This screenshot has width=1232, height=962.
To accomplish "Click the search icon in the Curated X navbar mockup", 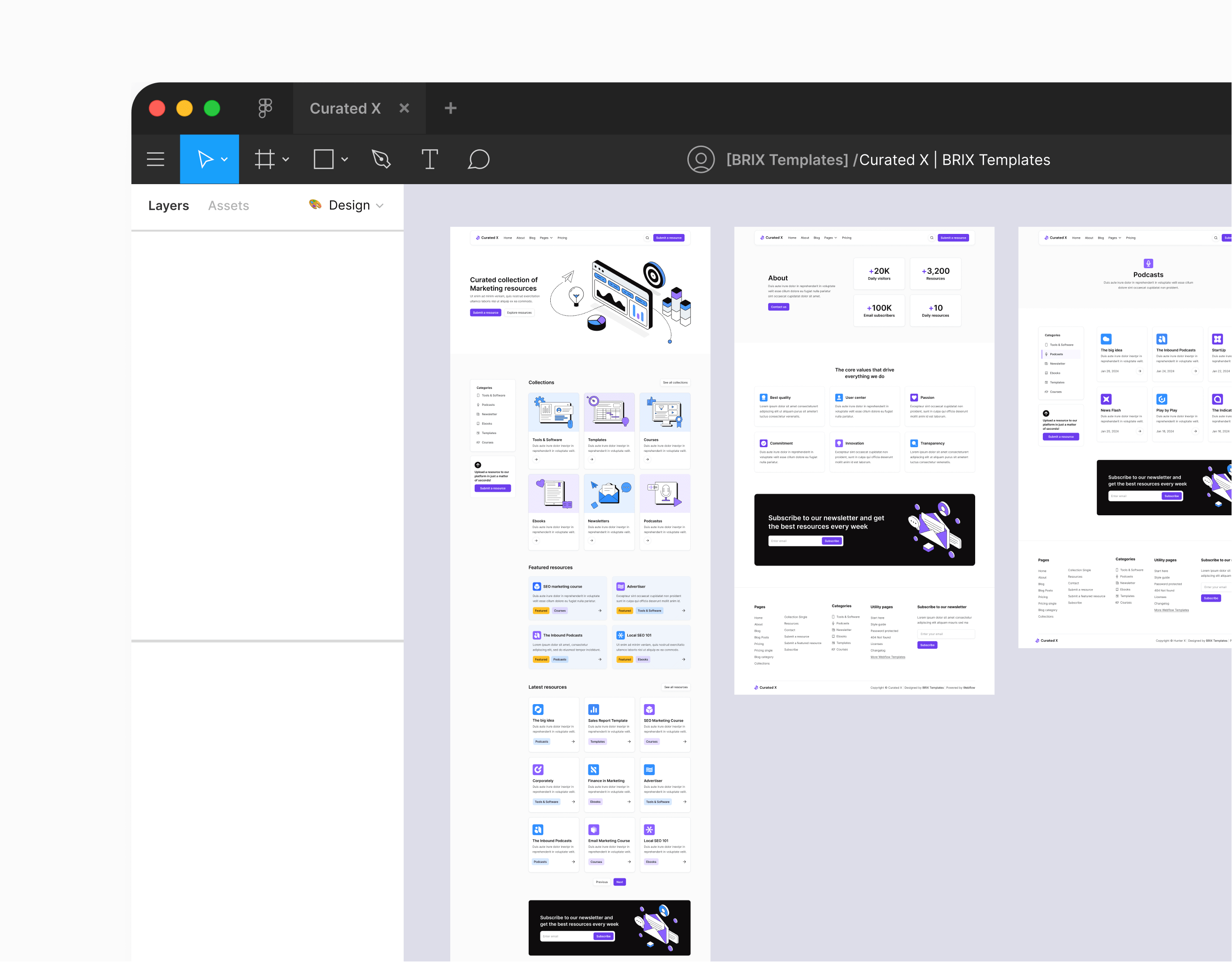I will (647, 238).
